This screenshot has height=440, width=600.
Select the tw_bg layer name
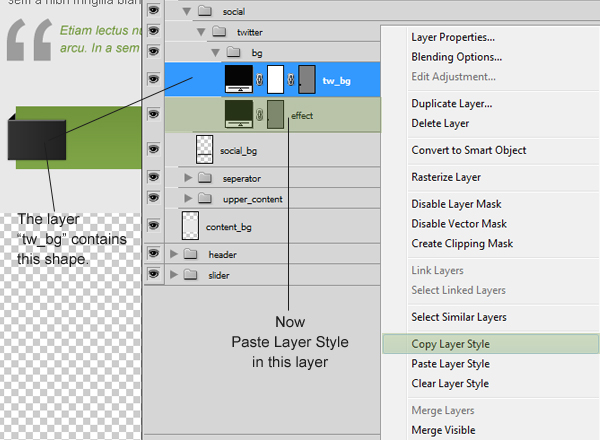click(336, 81)
